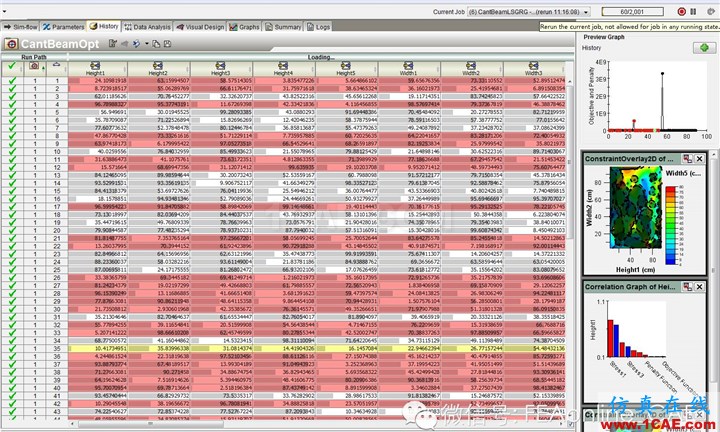
Task: Expand the dropdown arrow next to refresh icon
Action: tap(146, 44)
